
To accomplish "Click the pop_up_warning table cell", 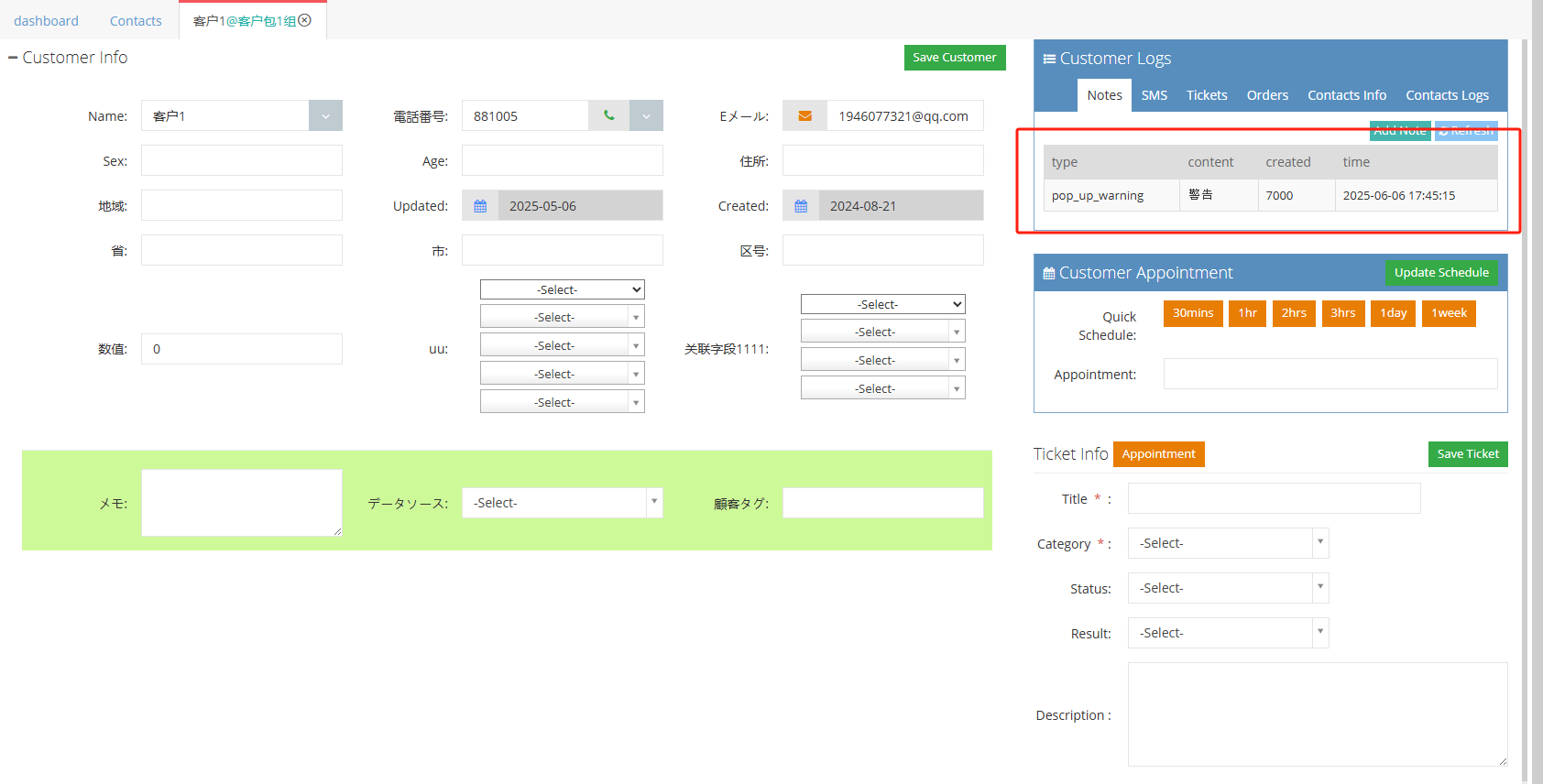I will (x=1111, y=195).
